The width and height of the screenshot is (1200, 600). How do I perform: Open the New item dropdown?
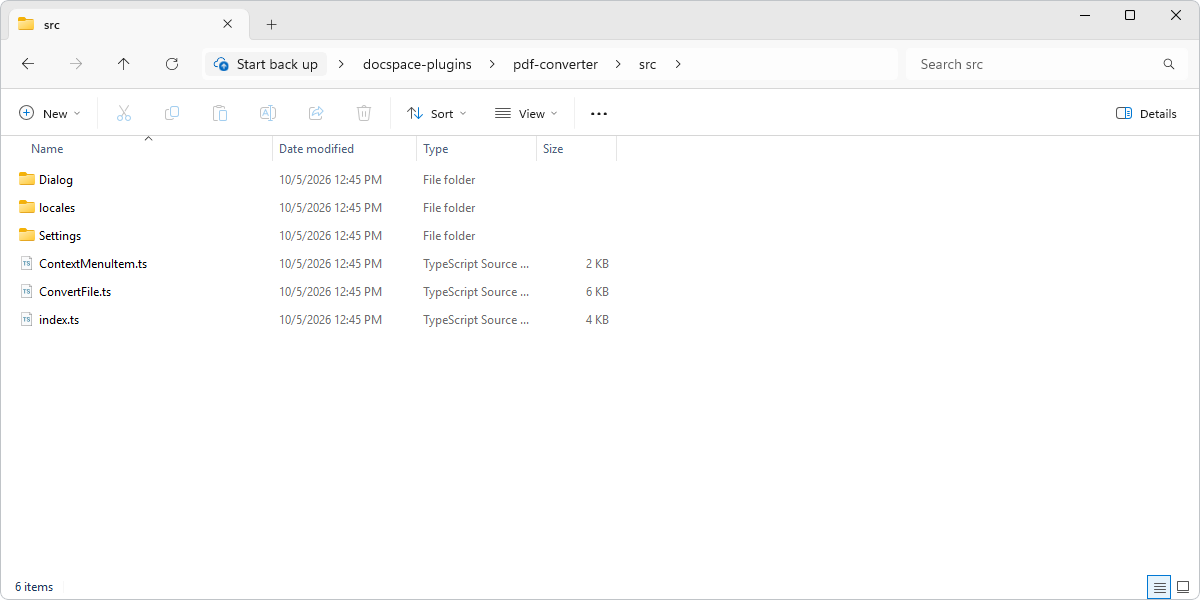[x=49, y=114]
